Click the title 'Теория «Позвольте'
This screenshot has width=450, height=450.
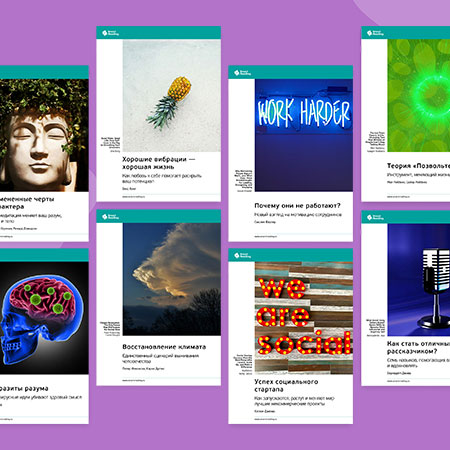tap(418, 166)
